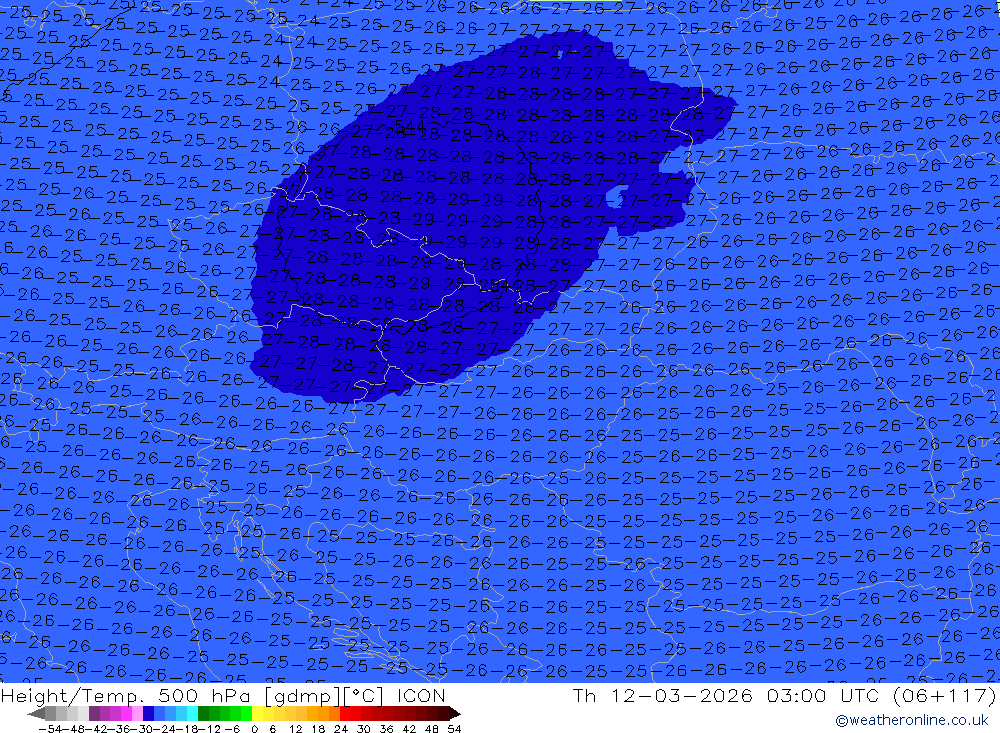Click the right dark arrow end of the color scale

[455, 714]
